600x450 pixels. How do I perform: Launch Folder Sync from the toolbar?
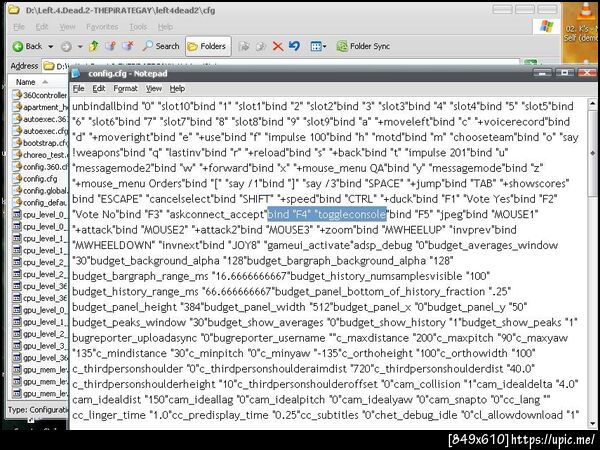click(x=363, y=46)
